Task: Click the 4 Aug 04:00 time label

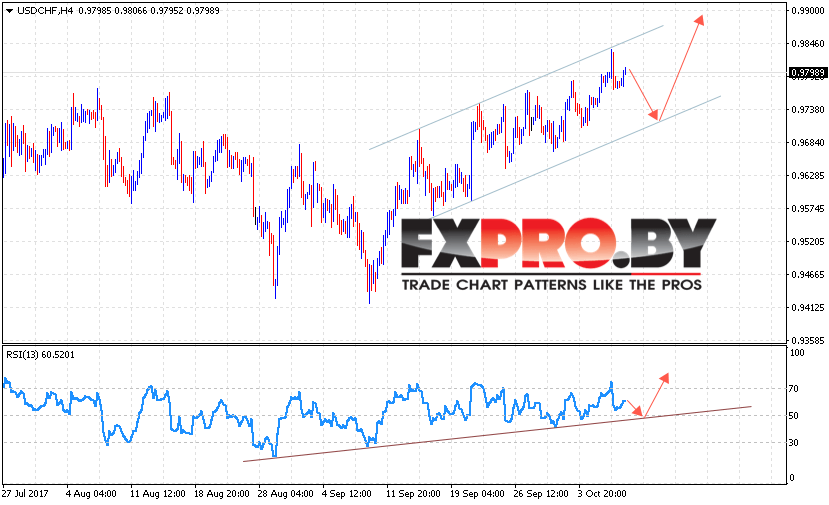Action: 91,493
